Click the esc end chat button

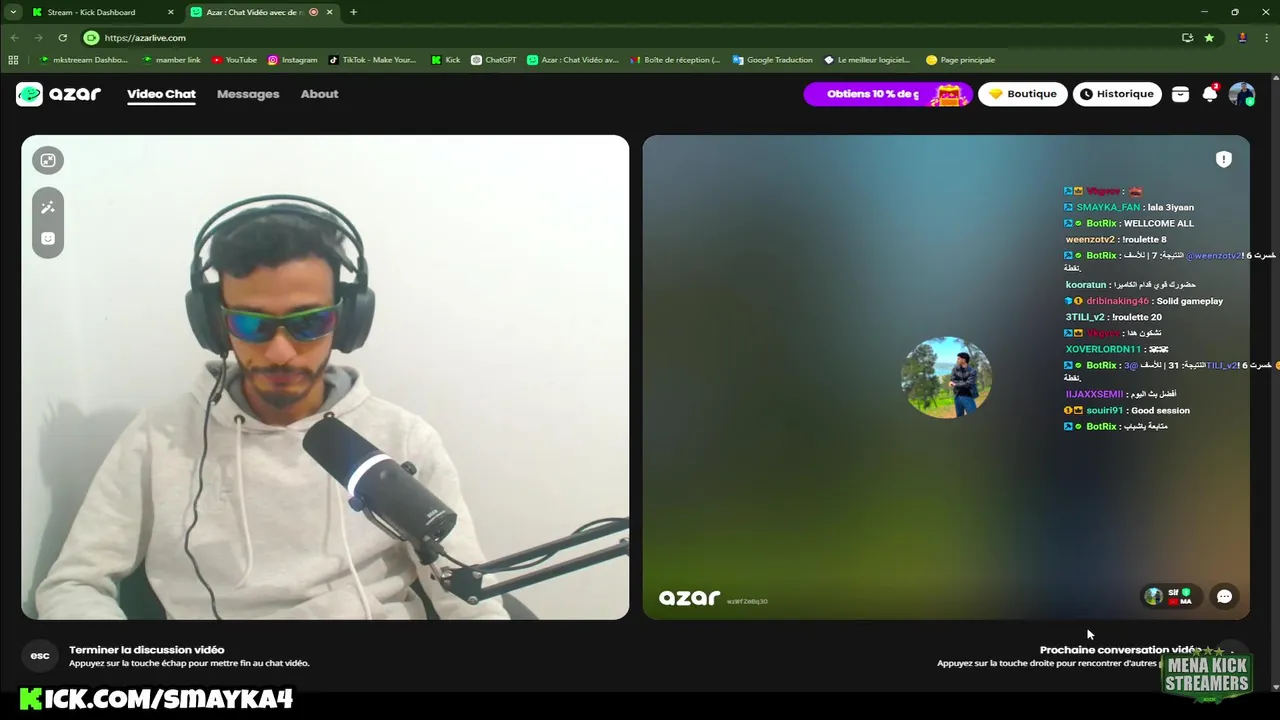click(40, 656)
